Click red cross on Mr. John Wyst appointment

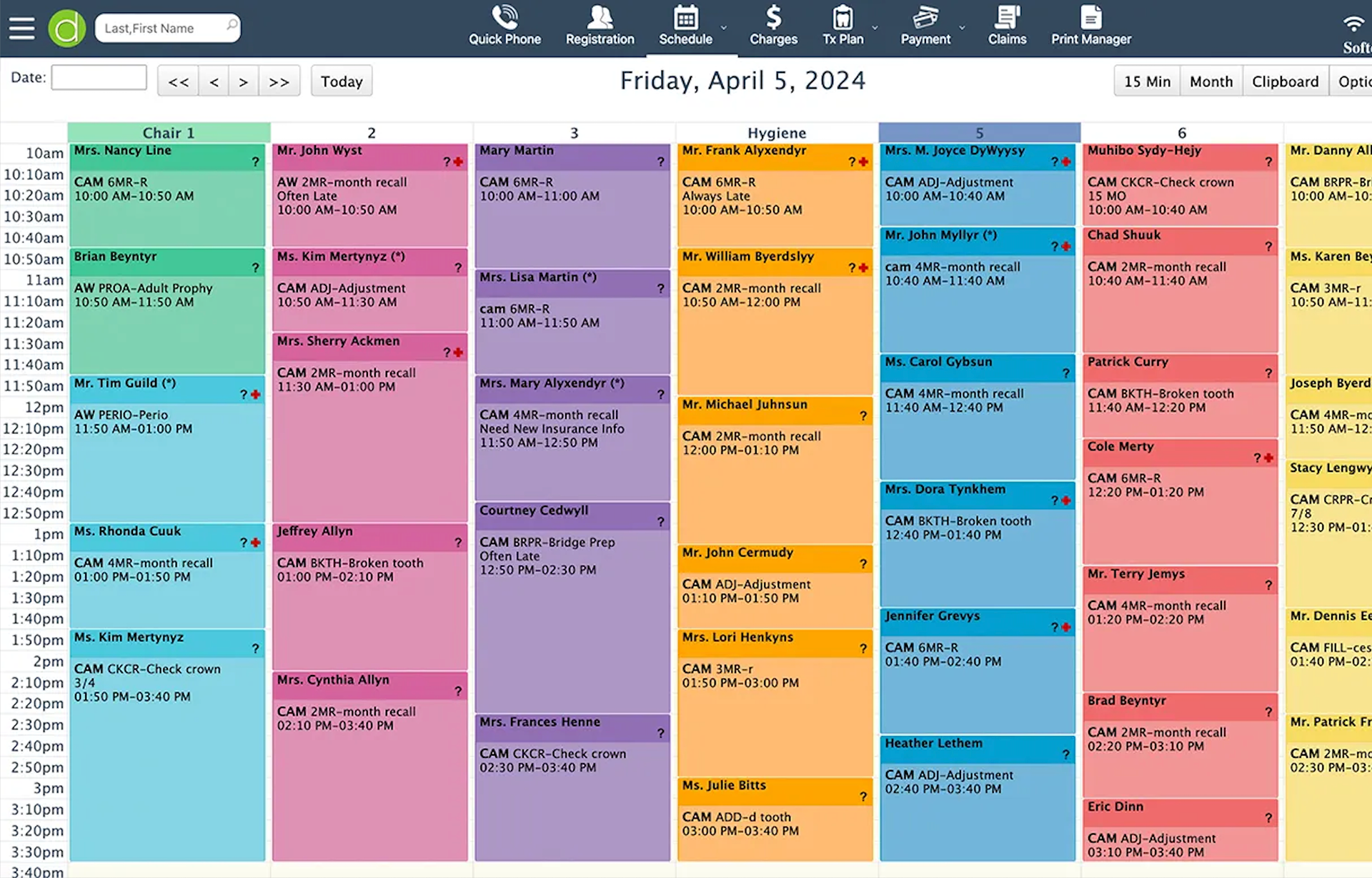point(459,162)
